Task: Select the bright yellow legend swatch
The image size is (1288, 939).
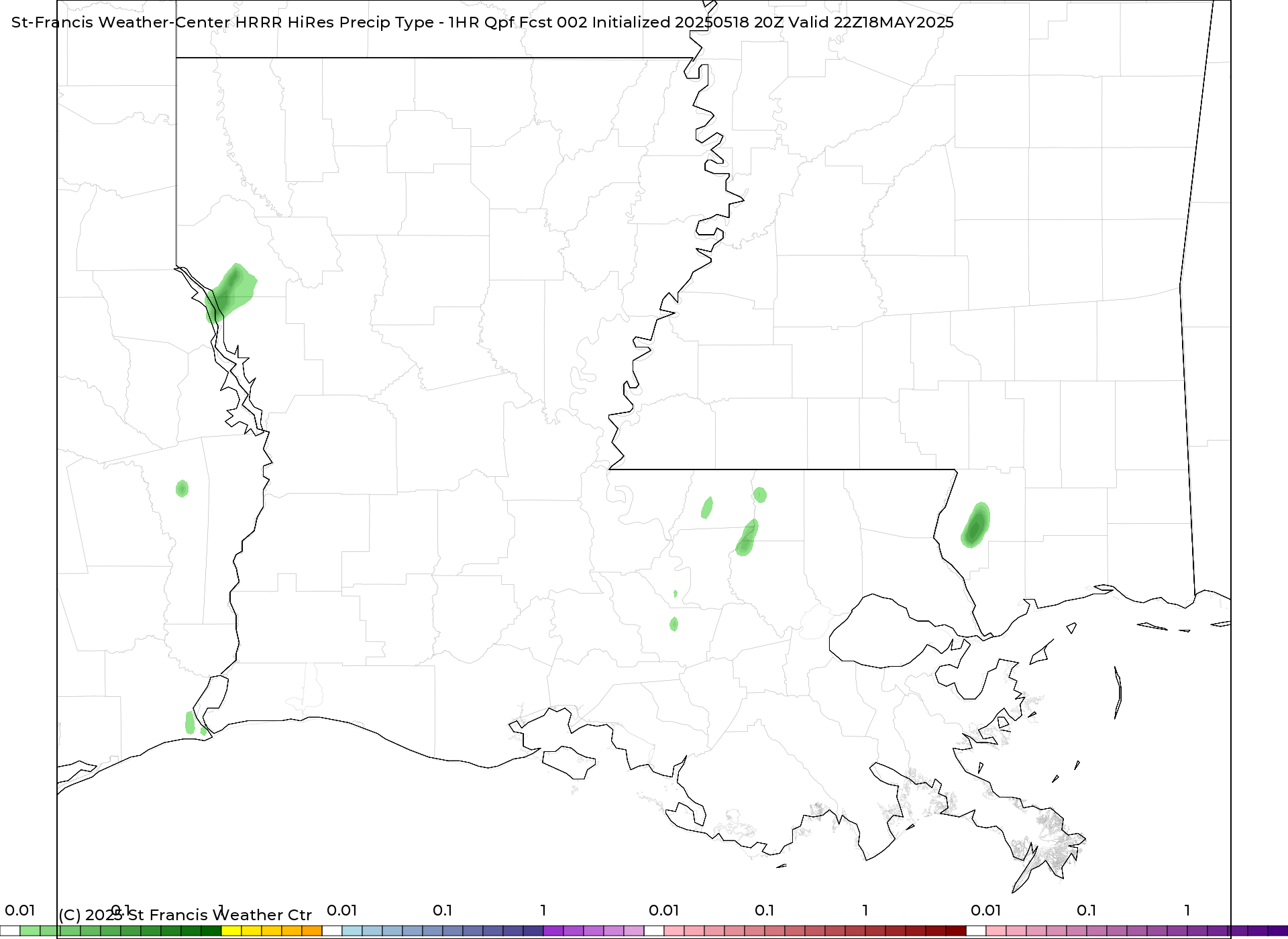Action: [231, 931]
